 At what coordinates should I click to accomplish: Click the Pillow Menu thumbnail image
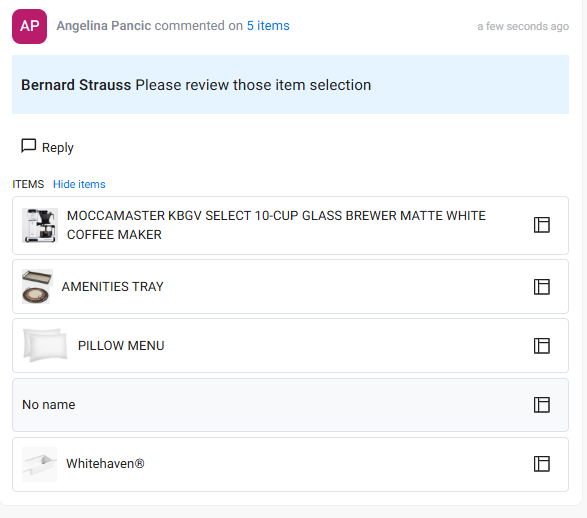pos(45,345)
